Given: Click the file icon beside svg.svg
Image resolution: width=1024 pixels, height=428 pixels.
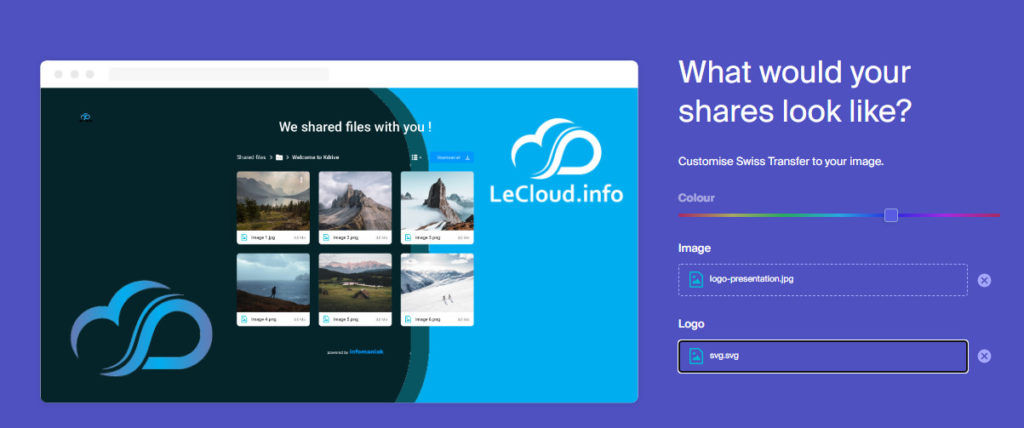Looking at the screenshot, I should tap(696, 356).
